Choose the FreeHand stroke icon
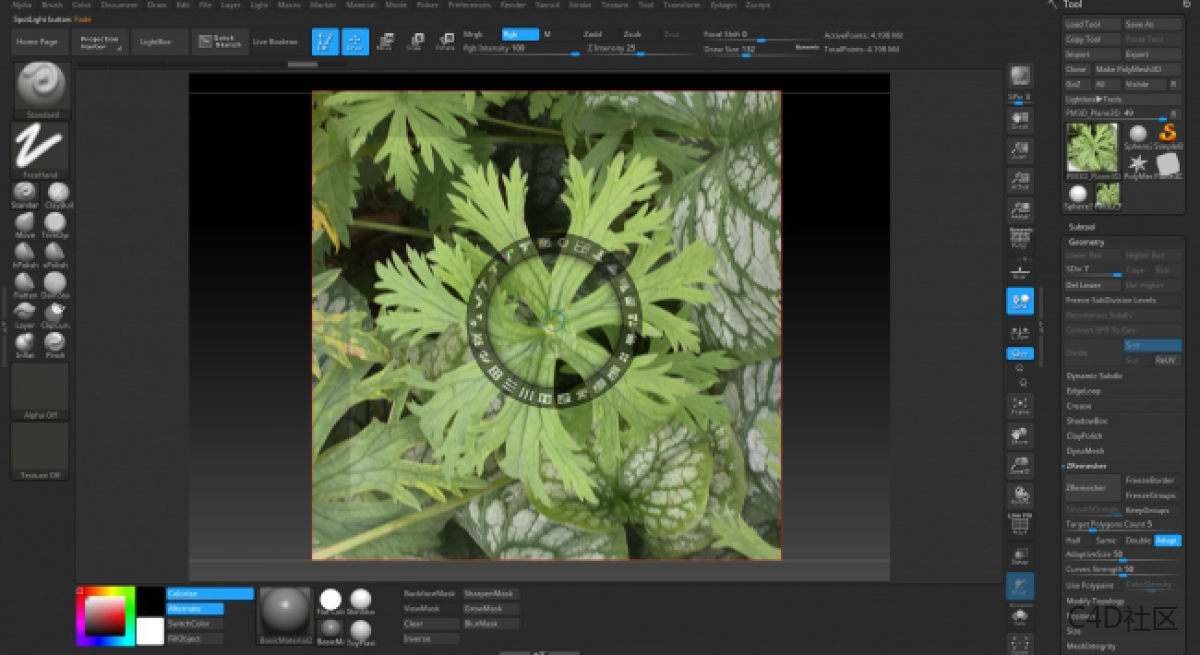The image size is (1200, 655). [40, 149]
